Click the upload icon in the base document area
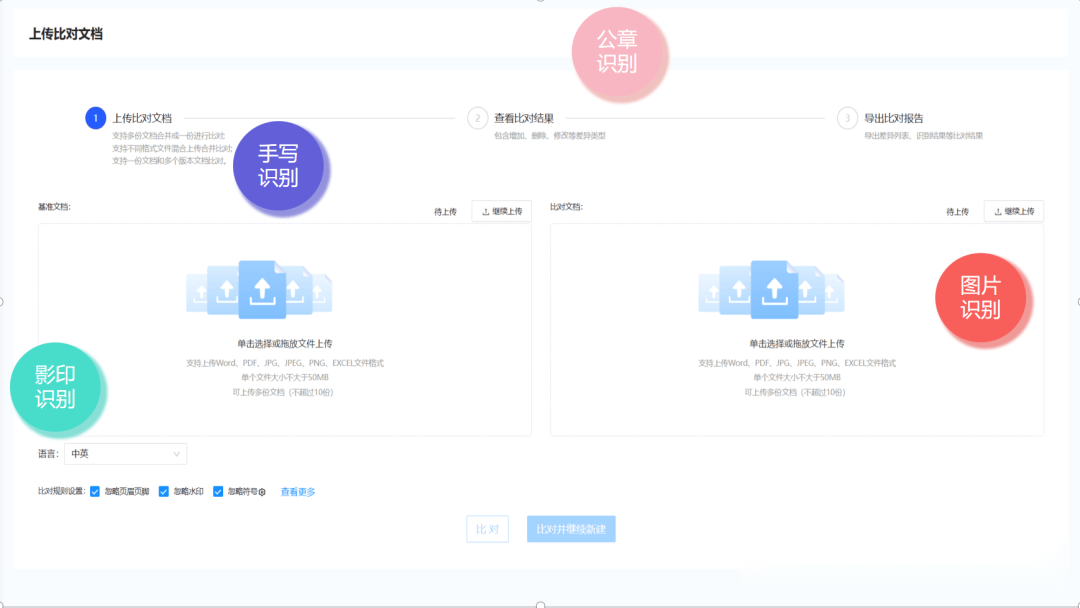The height and width of the screenshot is (608, 1080). (260, 289)
